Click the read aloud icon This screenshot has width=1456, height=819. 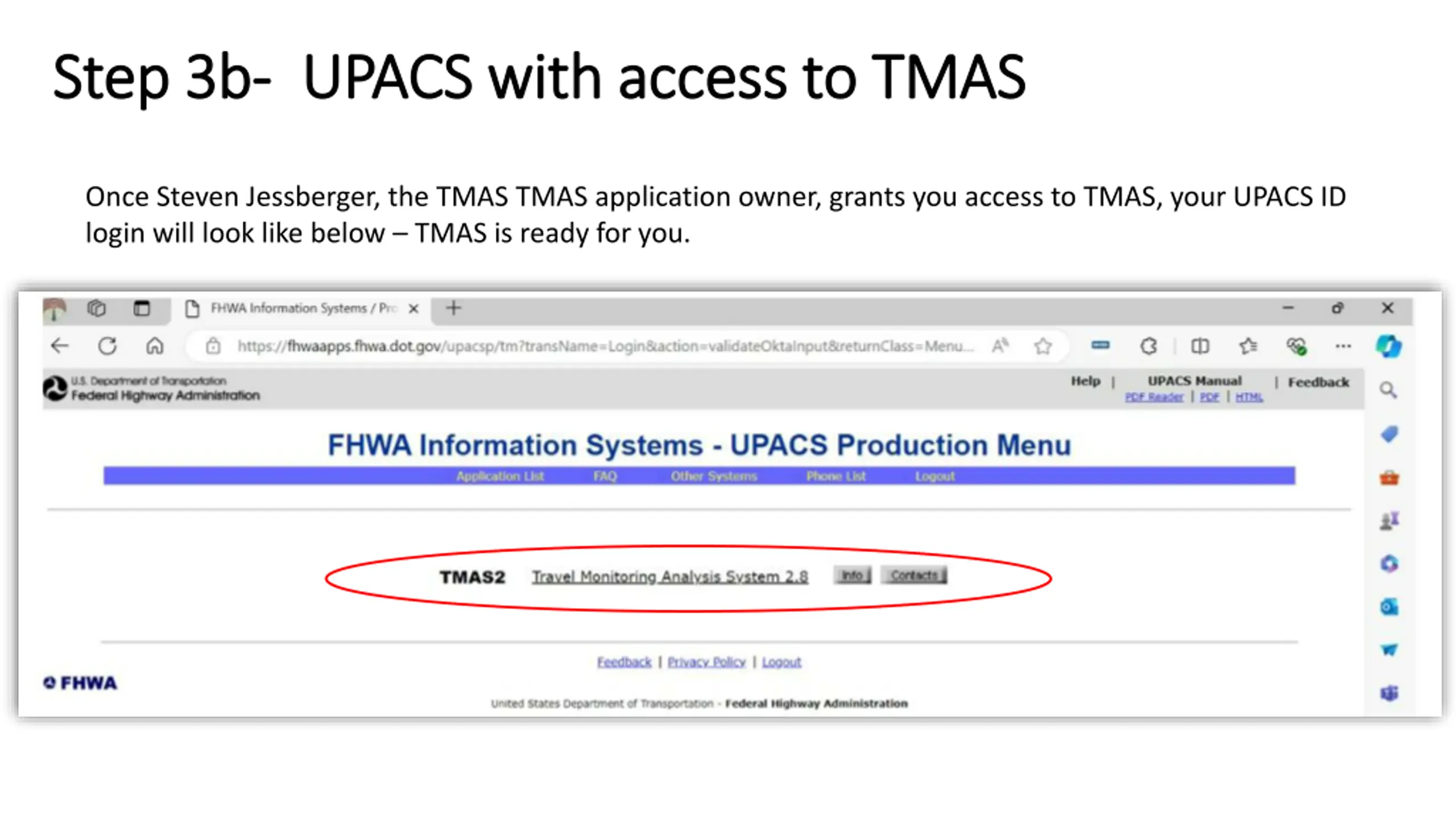[1000, 346]
